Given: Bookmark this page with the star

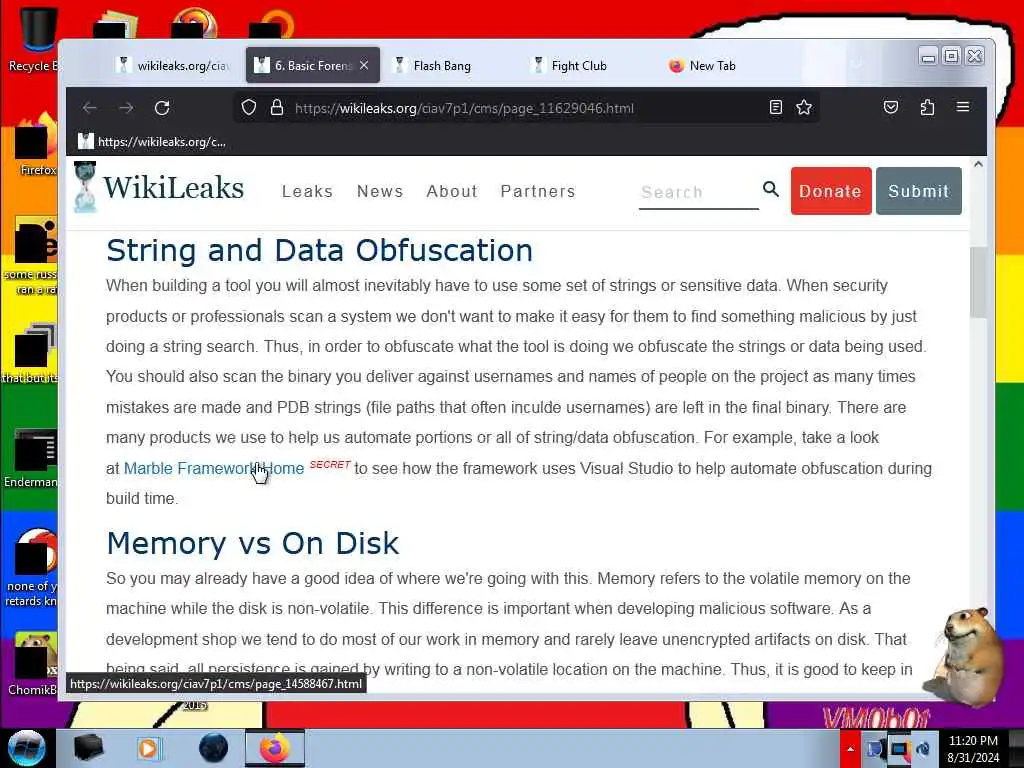Looking at the screenshot, I should tap(804, 107).
